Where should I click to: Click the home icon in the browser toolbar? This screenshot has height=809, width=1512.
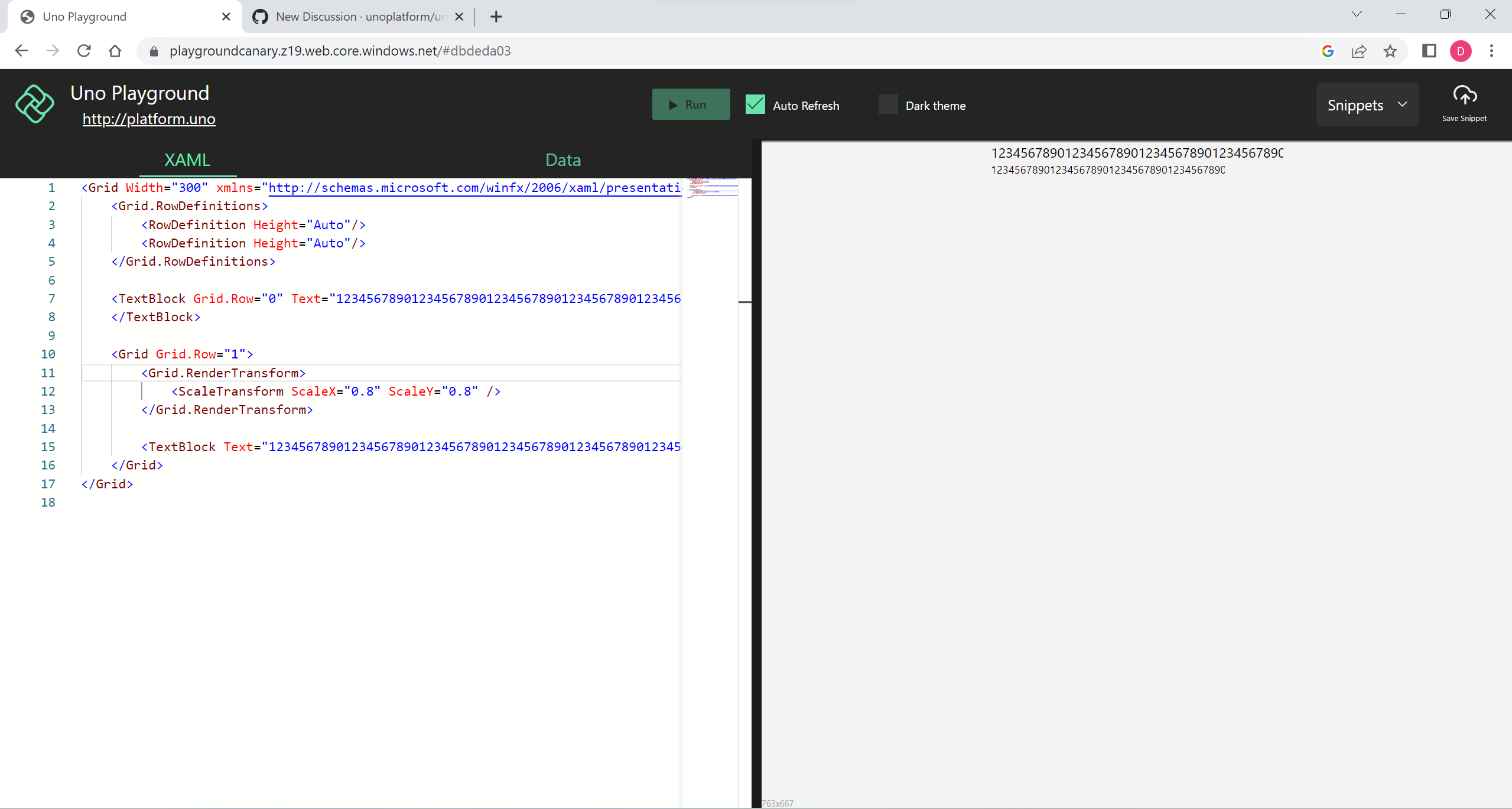115,50
